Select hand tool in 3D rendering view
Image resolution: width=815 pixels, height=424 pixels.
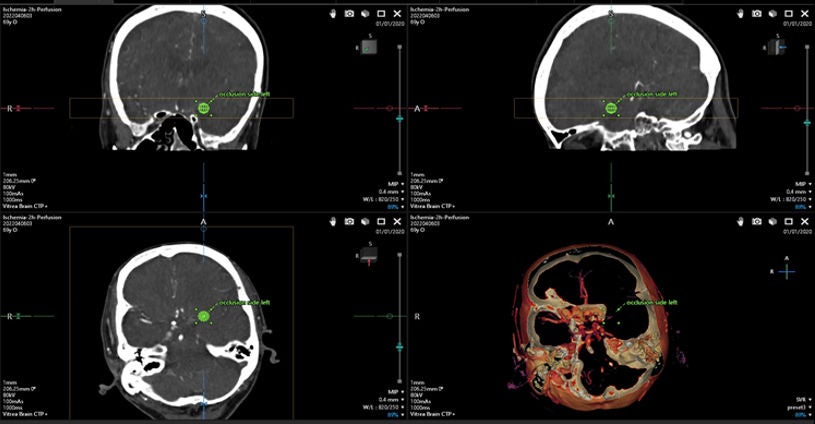[x=741, y=221]
